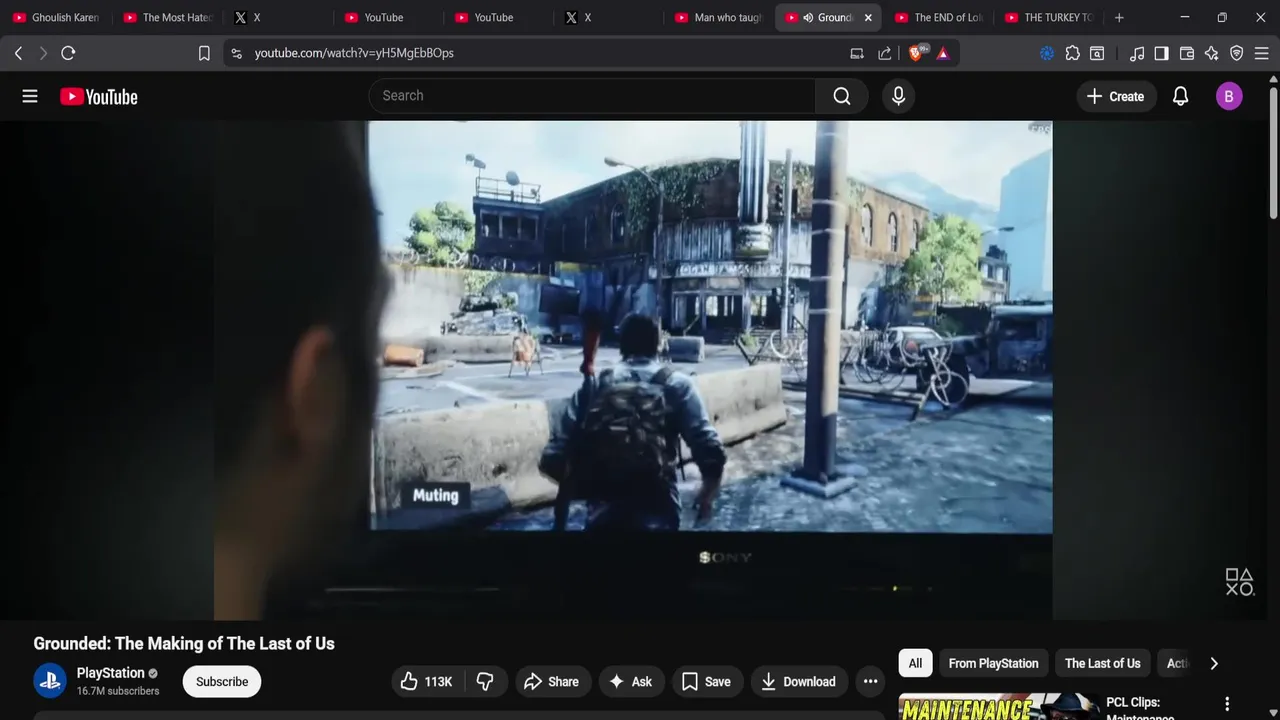Select The Last of Us filter chip
This screenshot has height=720, width=1280.
tap(1102, 663)
